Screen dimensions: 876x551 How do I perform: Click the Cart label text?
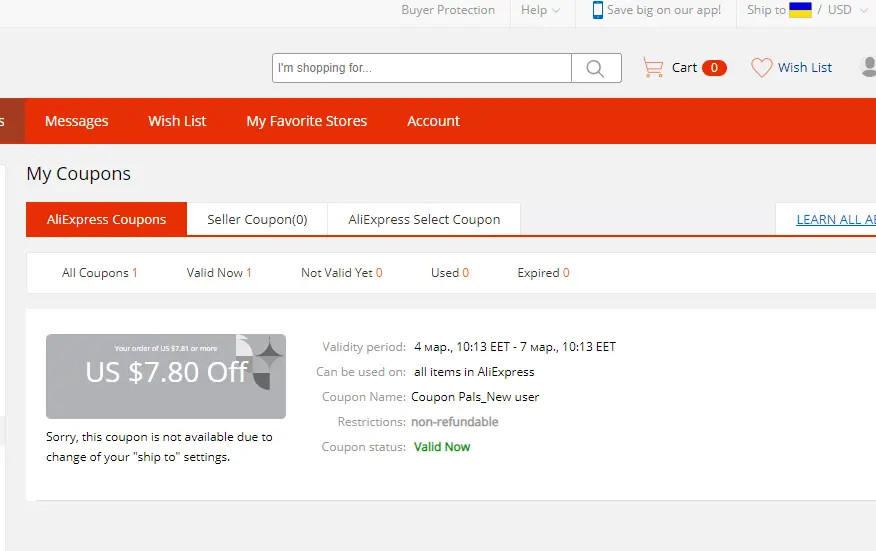[x=684, y=68]
